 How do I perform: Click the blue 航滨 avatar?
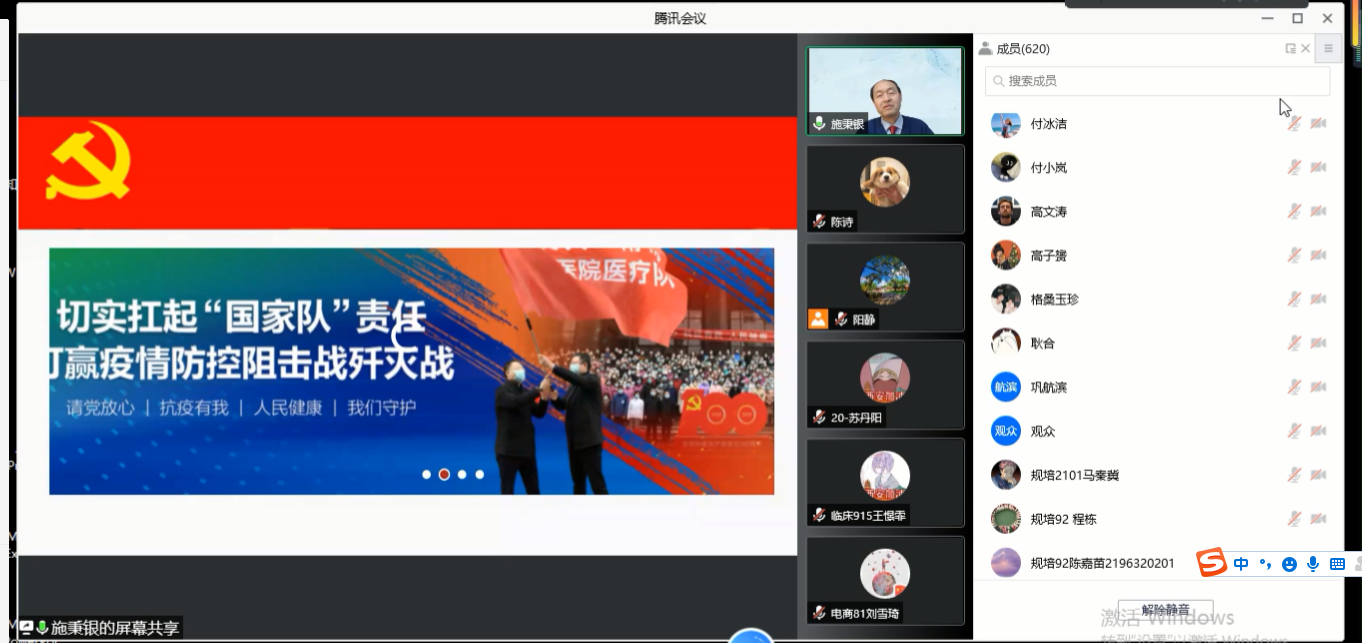(x=1005, y=387)
